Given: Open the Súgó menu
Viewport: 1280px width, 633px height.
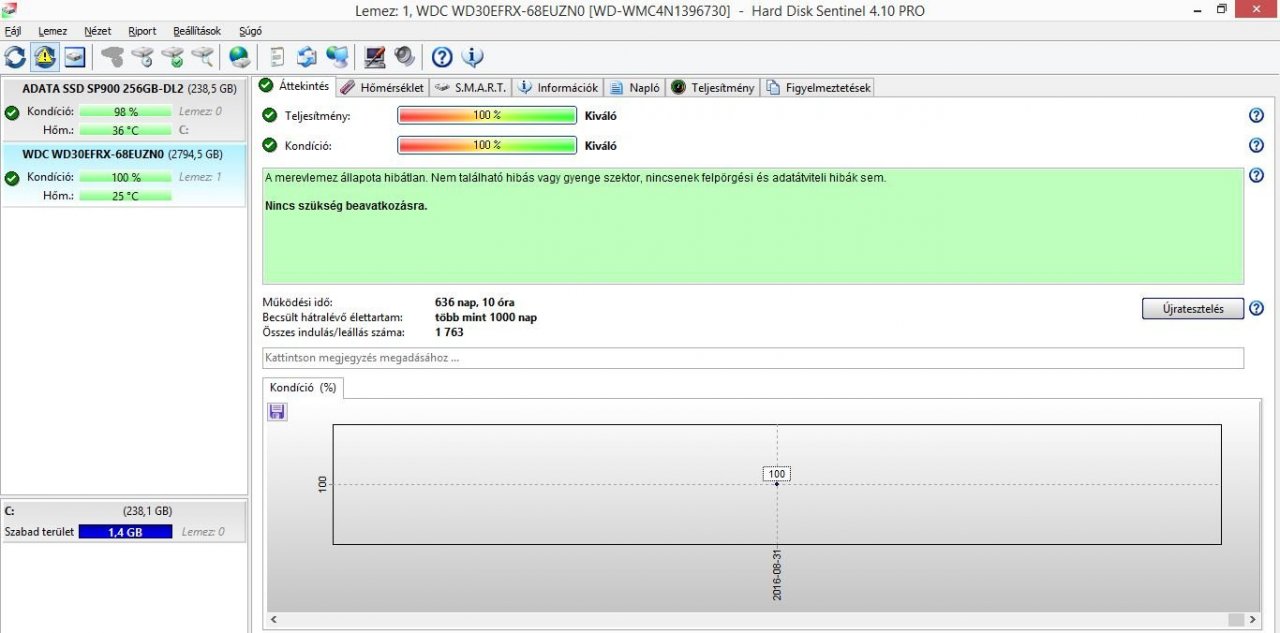Looking at the screenshot, I should click(x=250, y=31).
